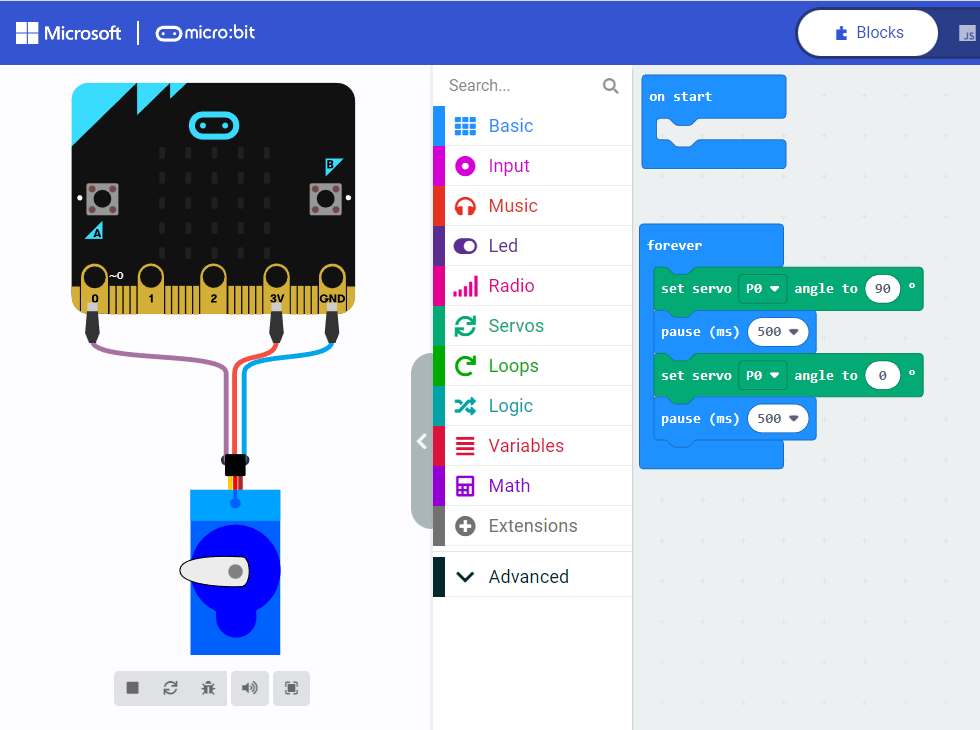
Task: Click the micro:bit face logo on the board
Action: (214, 126)
